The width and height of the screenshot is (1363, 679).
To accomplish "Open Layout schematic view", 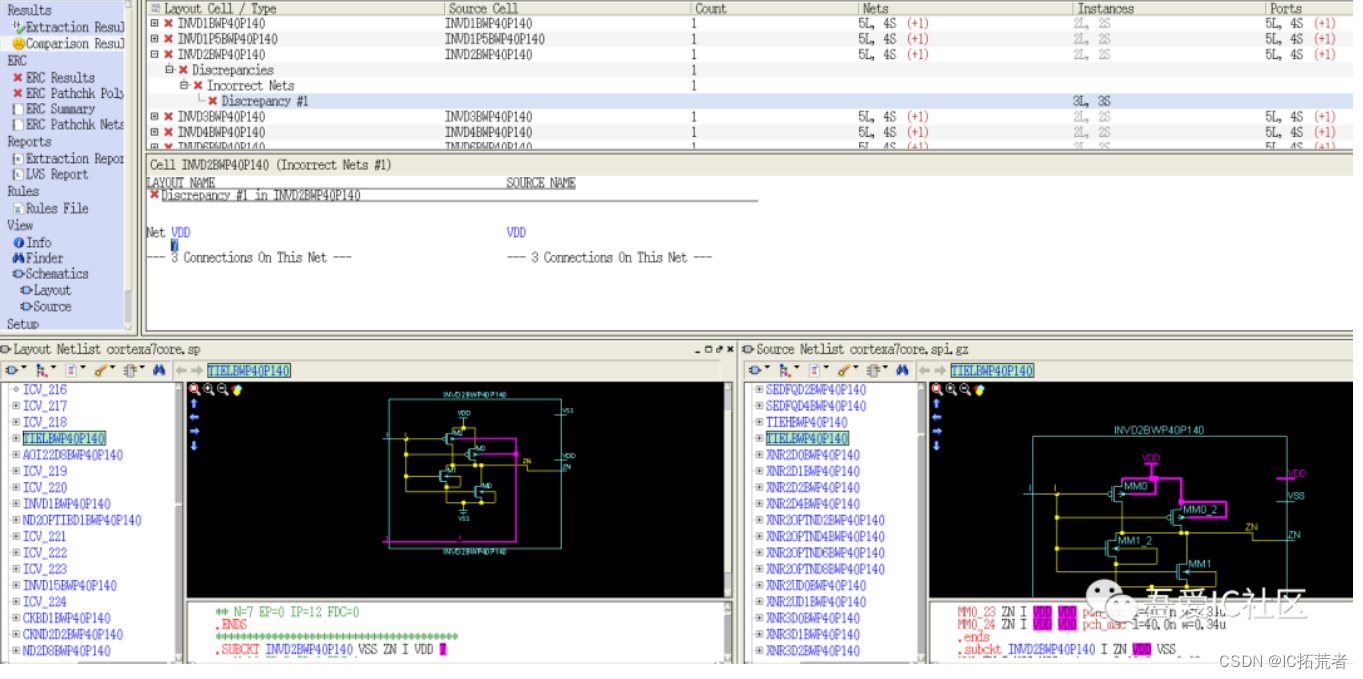I will tap(46, 290).
